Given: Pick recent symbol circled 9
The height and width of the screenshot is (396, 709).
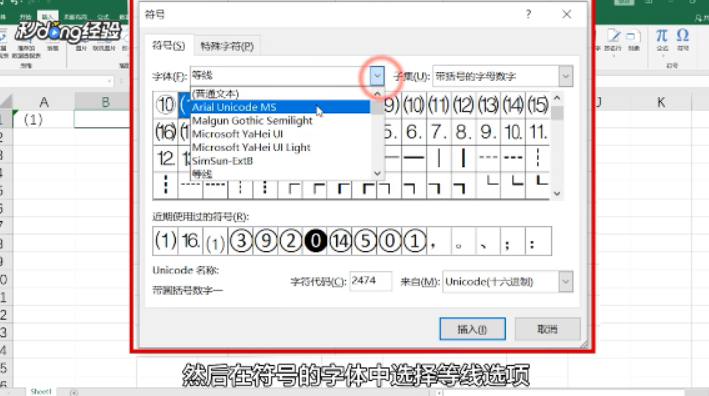Looking at the screenshot, I should [265, 241].
